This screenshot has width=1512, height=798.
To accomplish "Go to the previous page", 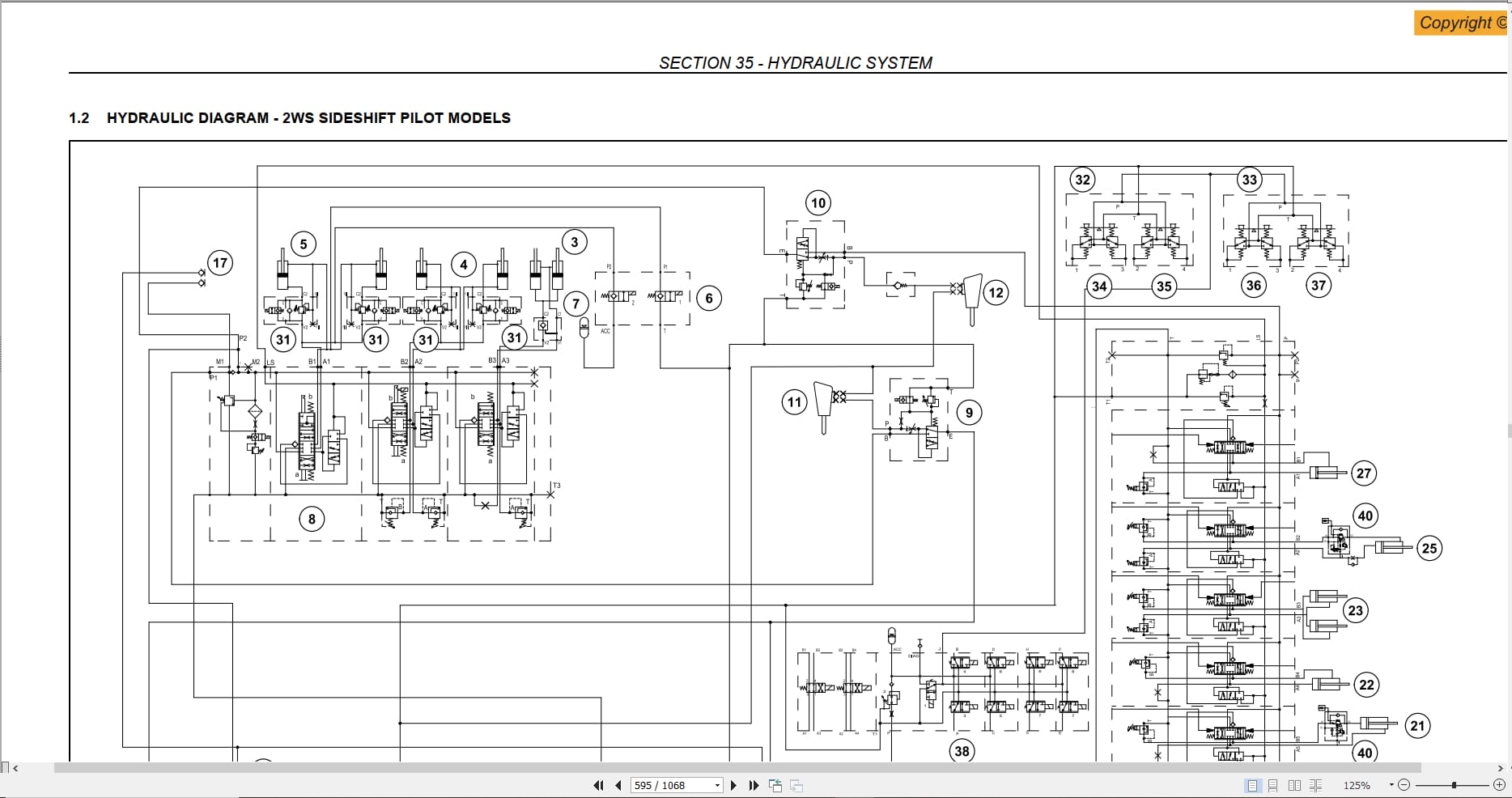I will [x=617, y=785].
